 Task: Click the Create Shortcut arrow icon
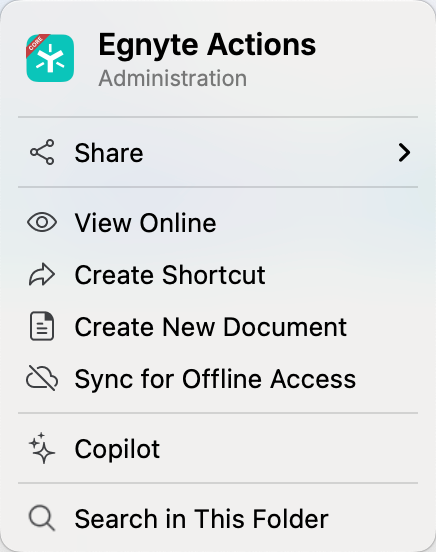42,274
